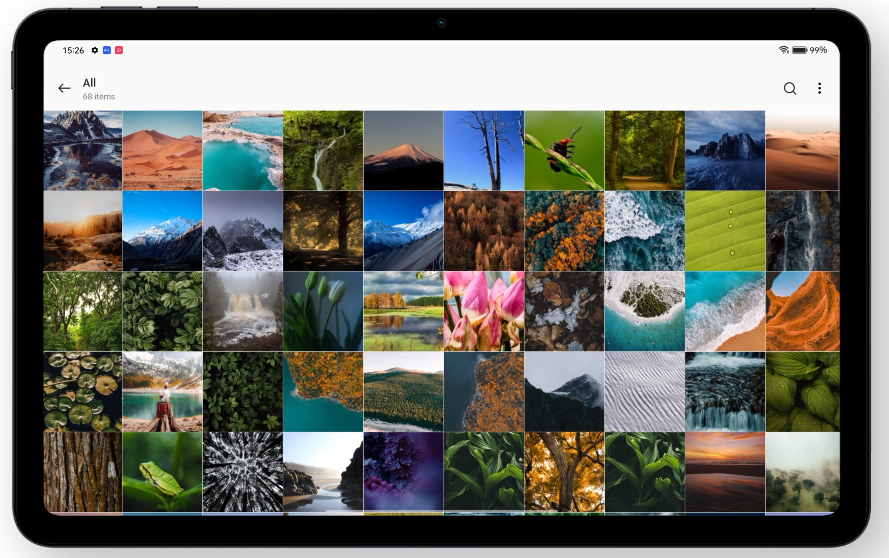Open the misty dark mountain peak photo

(x=565, y=392)
